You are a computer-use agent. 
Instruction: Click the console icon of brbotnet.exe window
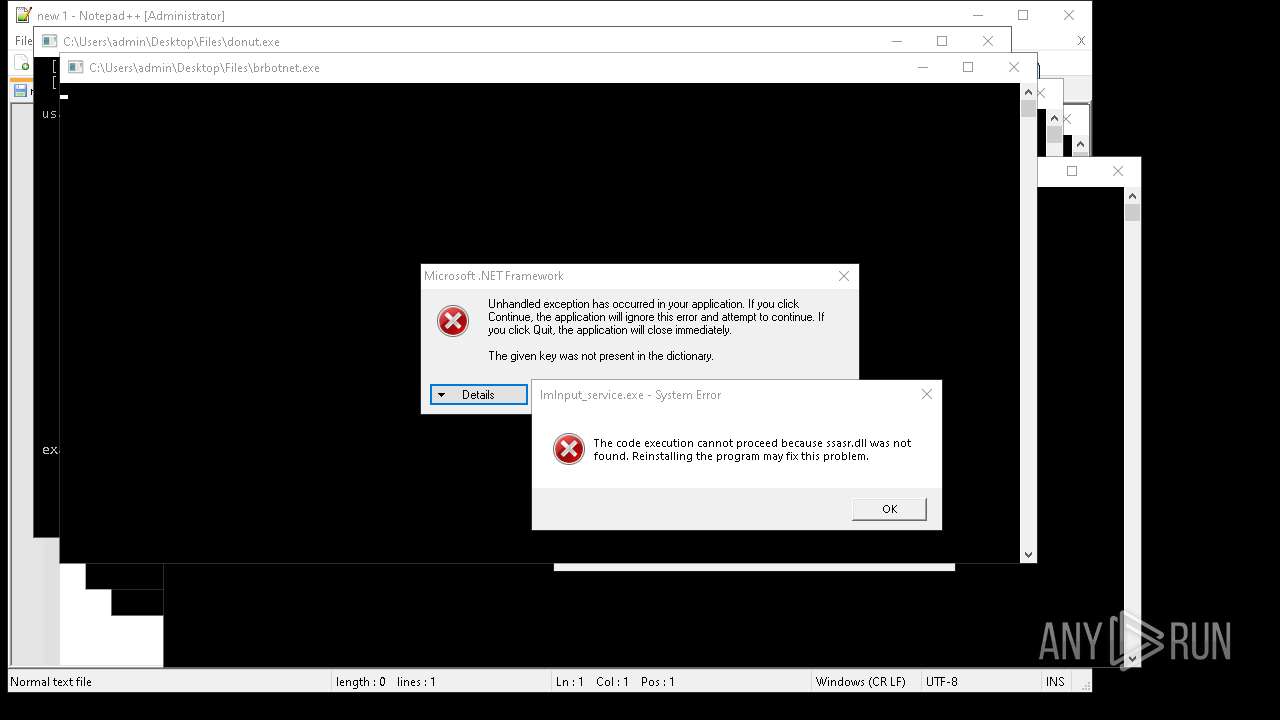tap(75, 68)
